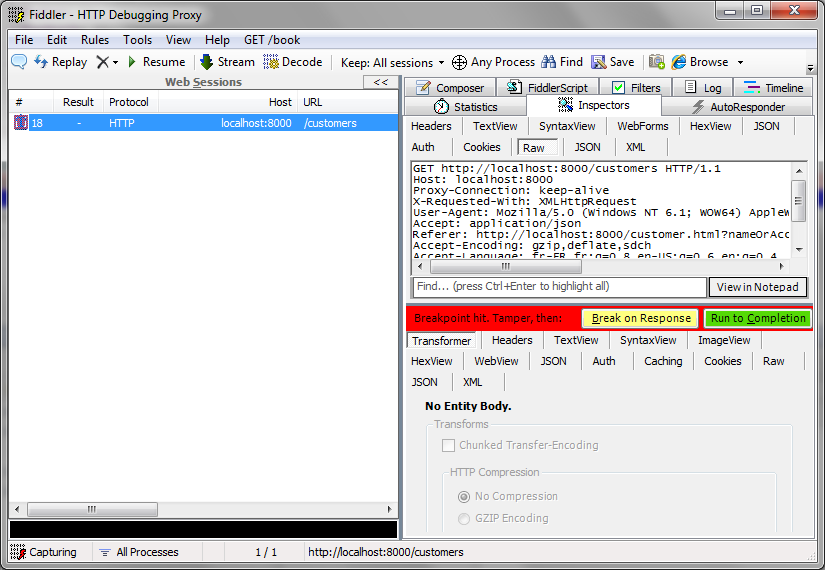
Task: Click the GET /book menu item
Action: (272, 39)
